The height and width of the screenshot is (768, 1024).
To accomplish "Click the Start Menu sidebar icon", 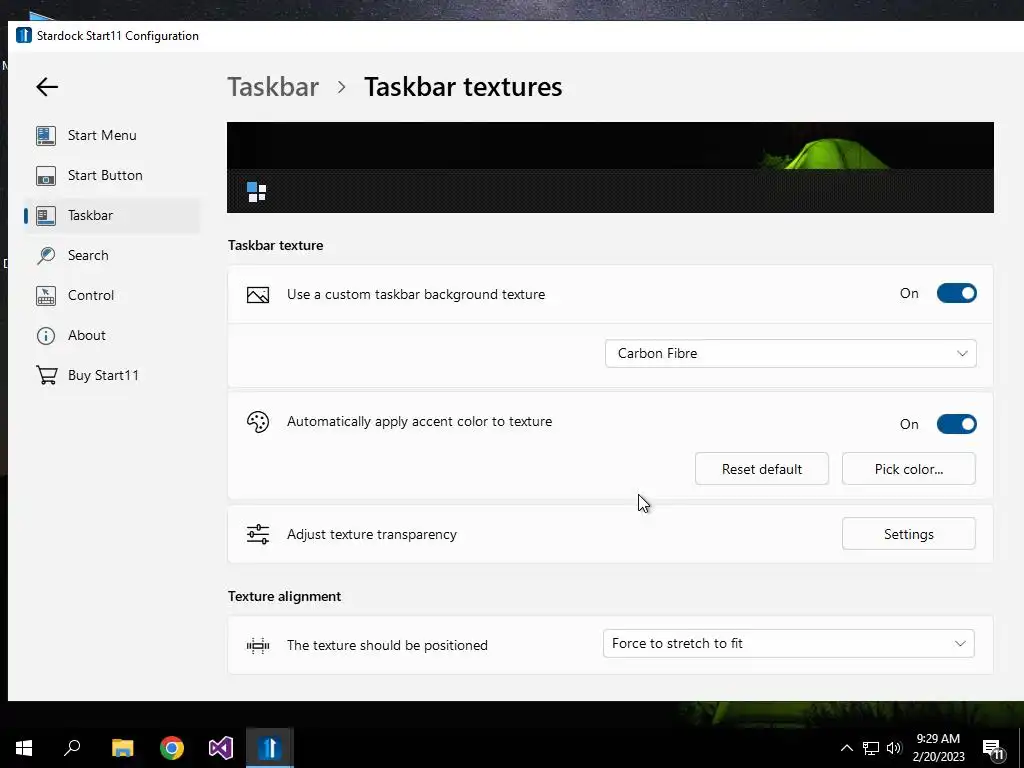I will click(46, 135).
